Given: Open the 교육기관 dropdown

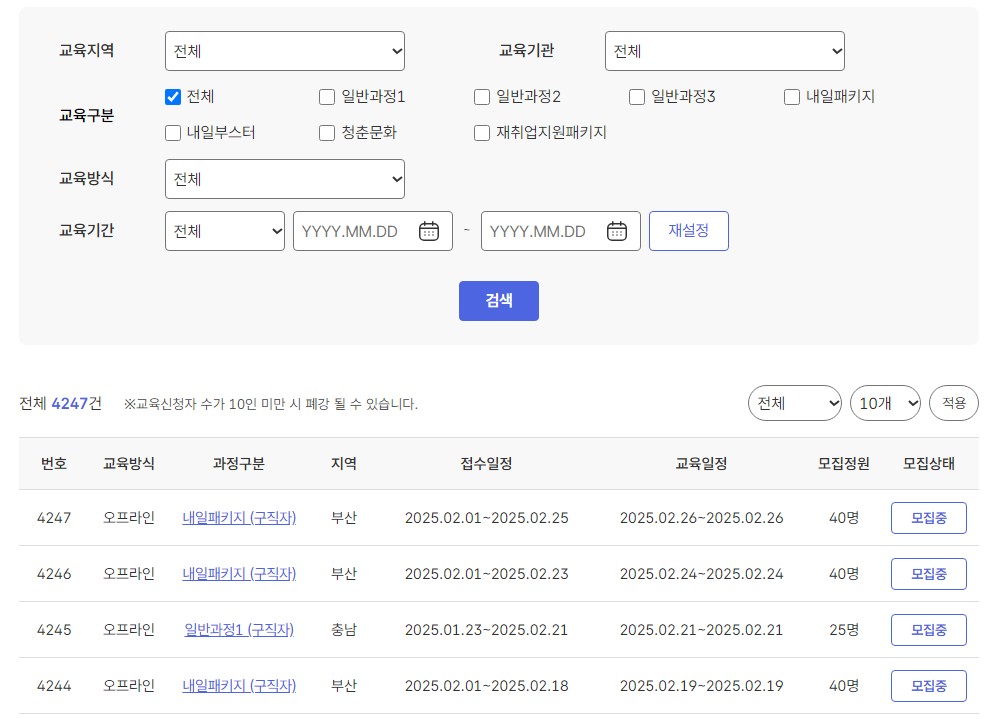Looking at the screenshot, I should (x=724, y=50).
